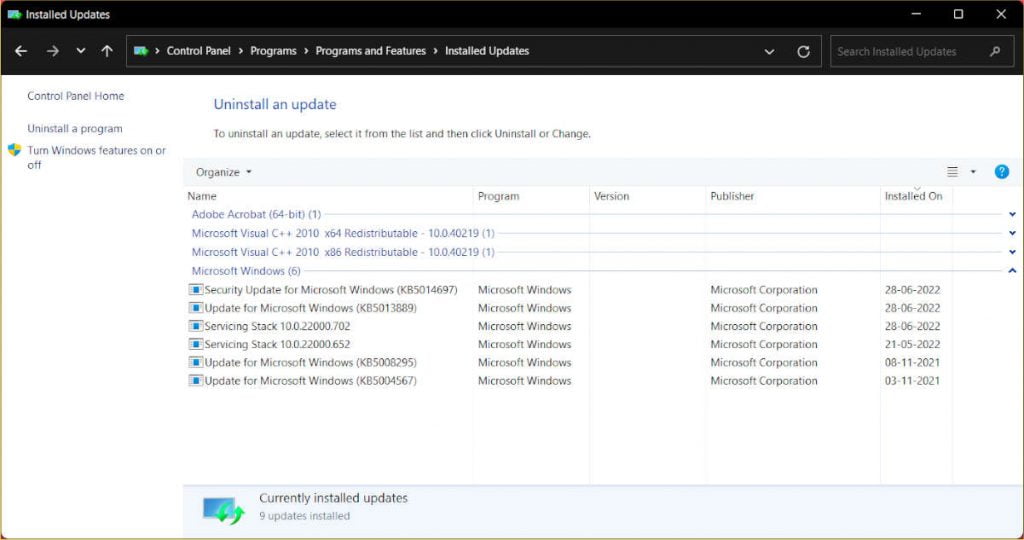Open the view options dropdown arrow
This screenshot has width=1024, height=540.
click(973, 172)
